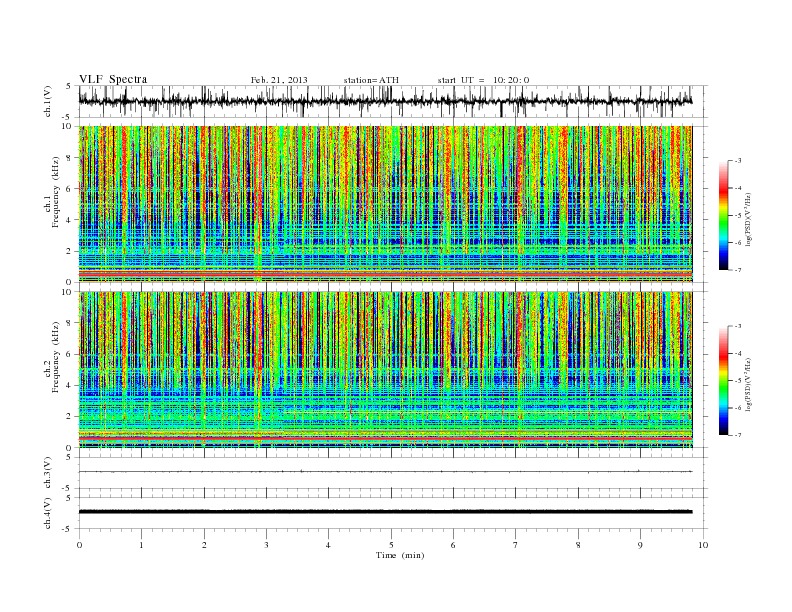Click the ch.1(V) waveform axis label
Viewport: 792px width, 612px height.
coord(48,101)
